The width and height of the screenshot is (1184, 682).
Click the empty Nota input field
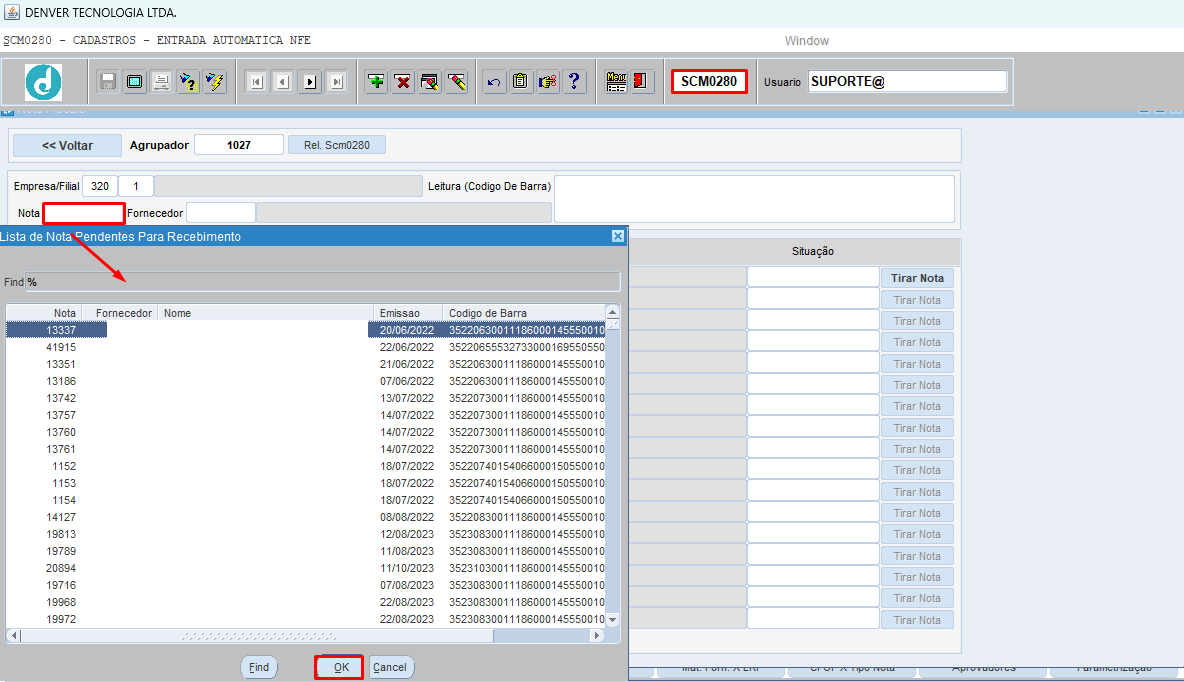click(84, 214)
